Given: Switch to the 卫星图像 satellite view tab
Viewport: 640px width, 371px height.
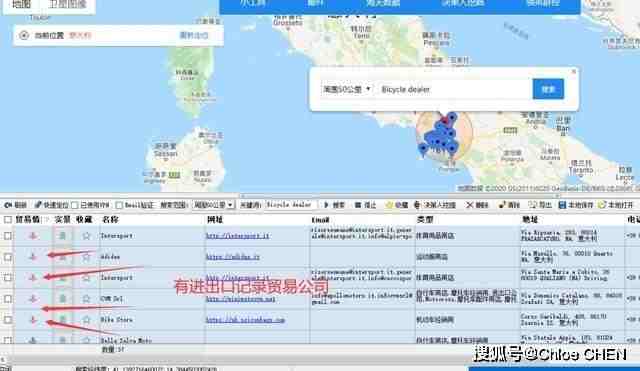Looking at the screenshot, I should click(x=68, y=5).
